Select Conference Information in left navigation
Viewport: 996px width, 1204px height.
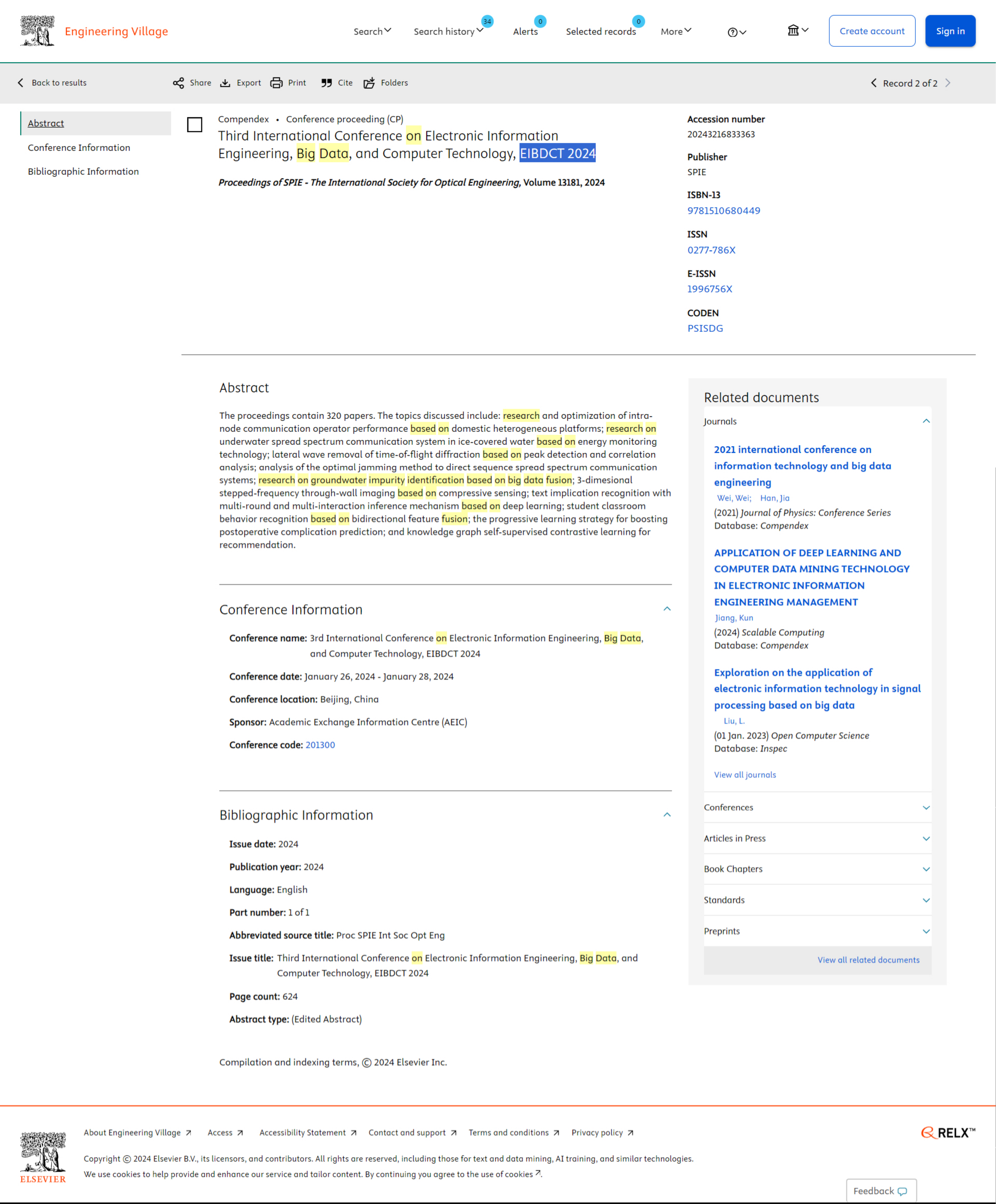pos(79,147)
